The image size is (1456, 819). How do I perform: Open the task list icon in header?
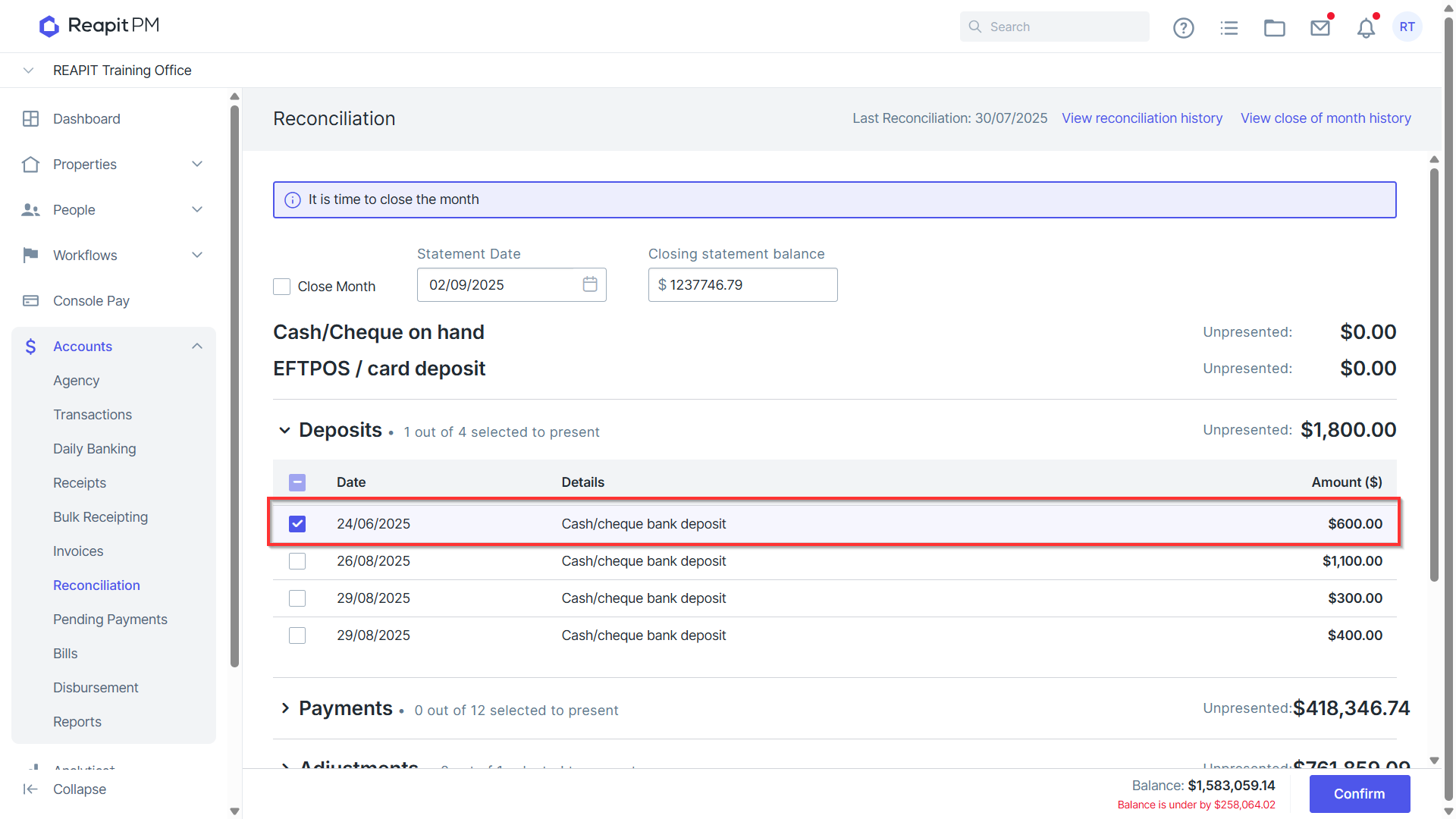(x=1228, y=27)
